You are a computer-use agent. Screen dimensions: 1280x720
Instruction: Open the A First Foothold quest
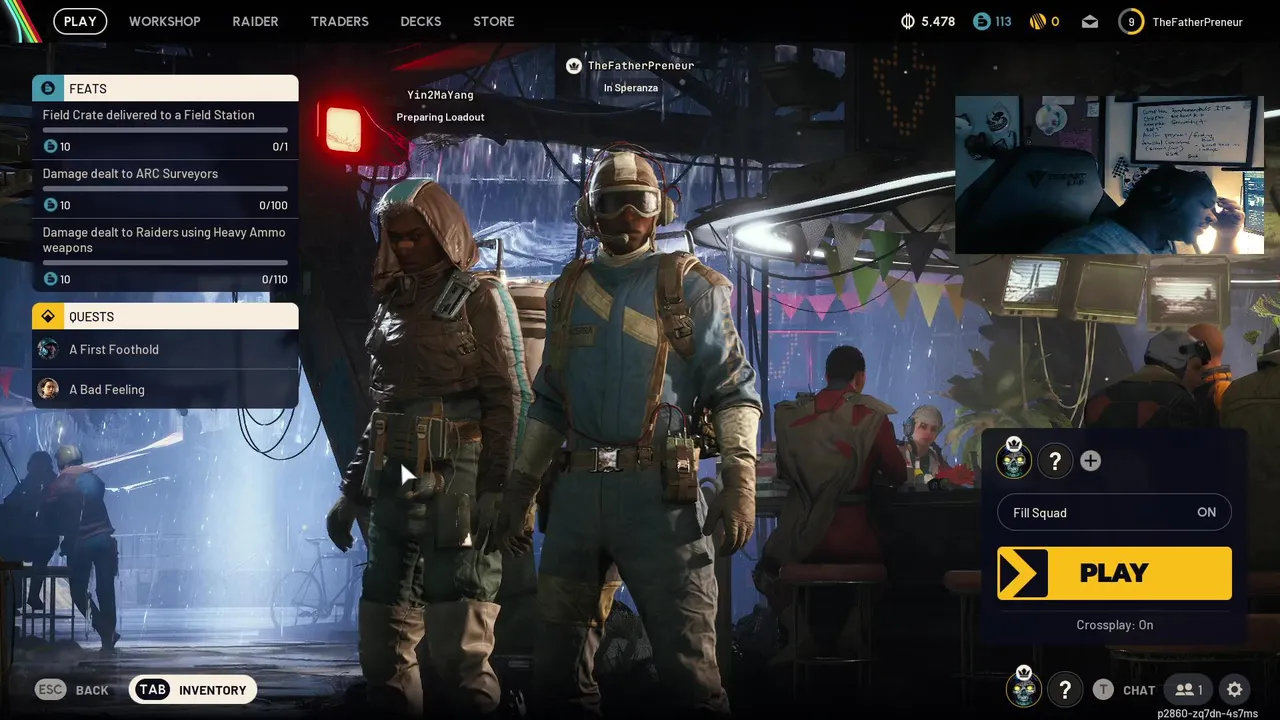click(x=165, y=349)
